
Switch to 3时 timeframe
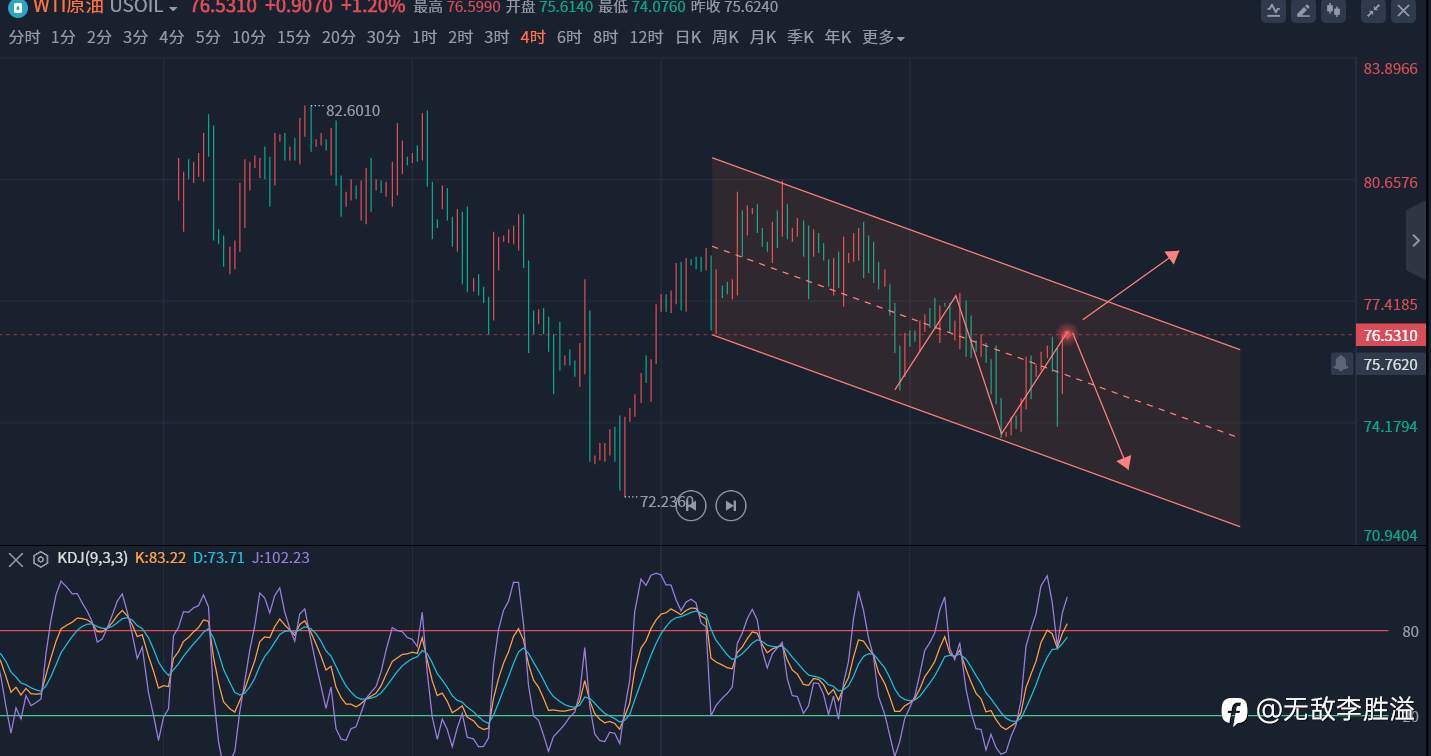coord(496,38)
